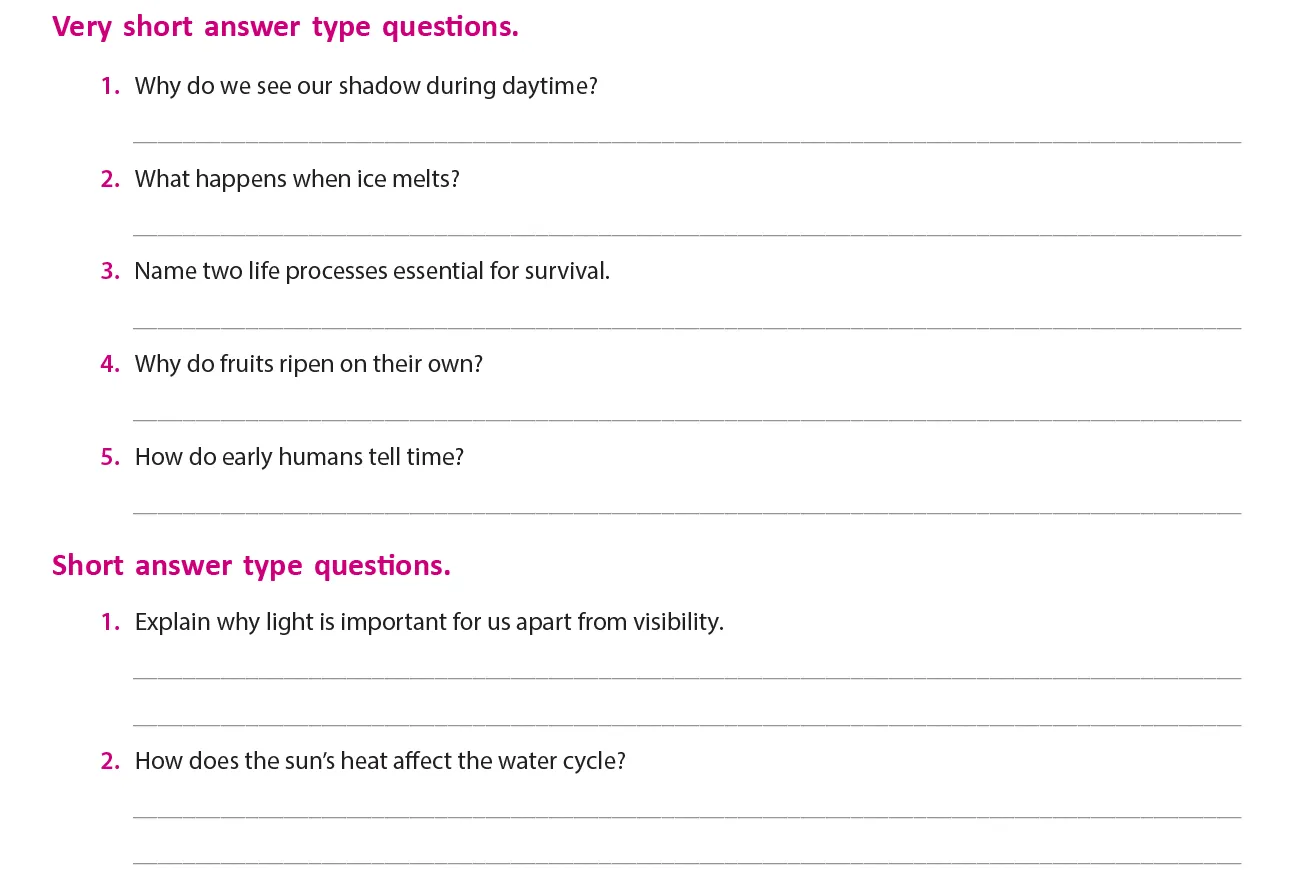Click the number 3 beside the life processes question

click(109, 271)
